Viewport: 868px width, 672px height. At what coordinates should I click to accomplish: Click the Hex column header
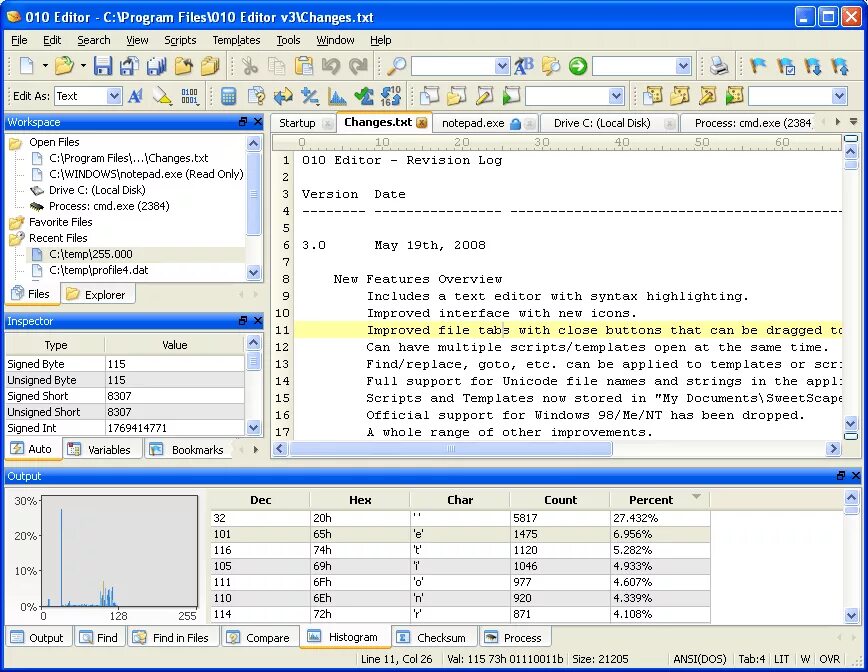click(360, 500)
